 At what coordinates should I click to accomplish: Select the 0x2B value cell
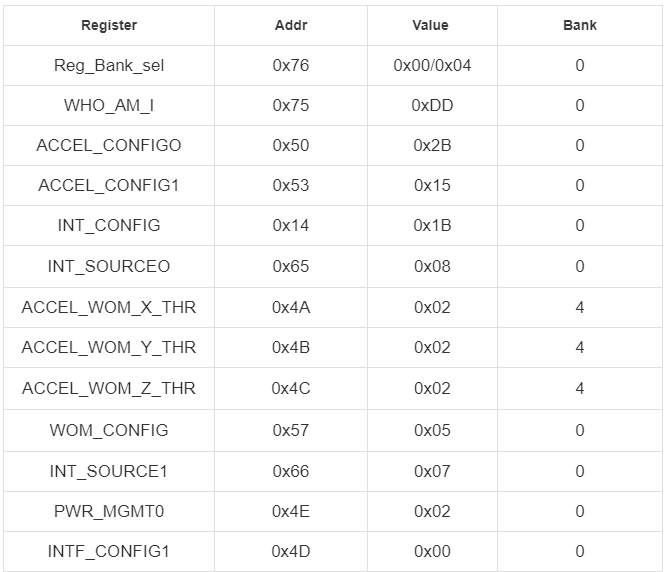(x=432, y=145)
